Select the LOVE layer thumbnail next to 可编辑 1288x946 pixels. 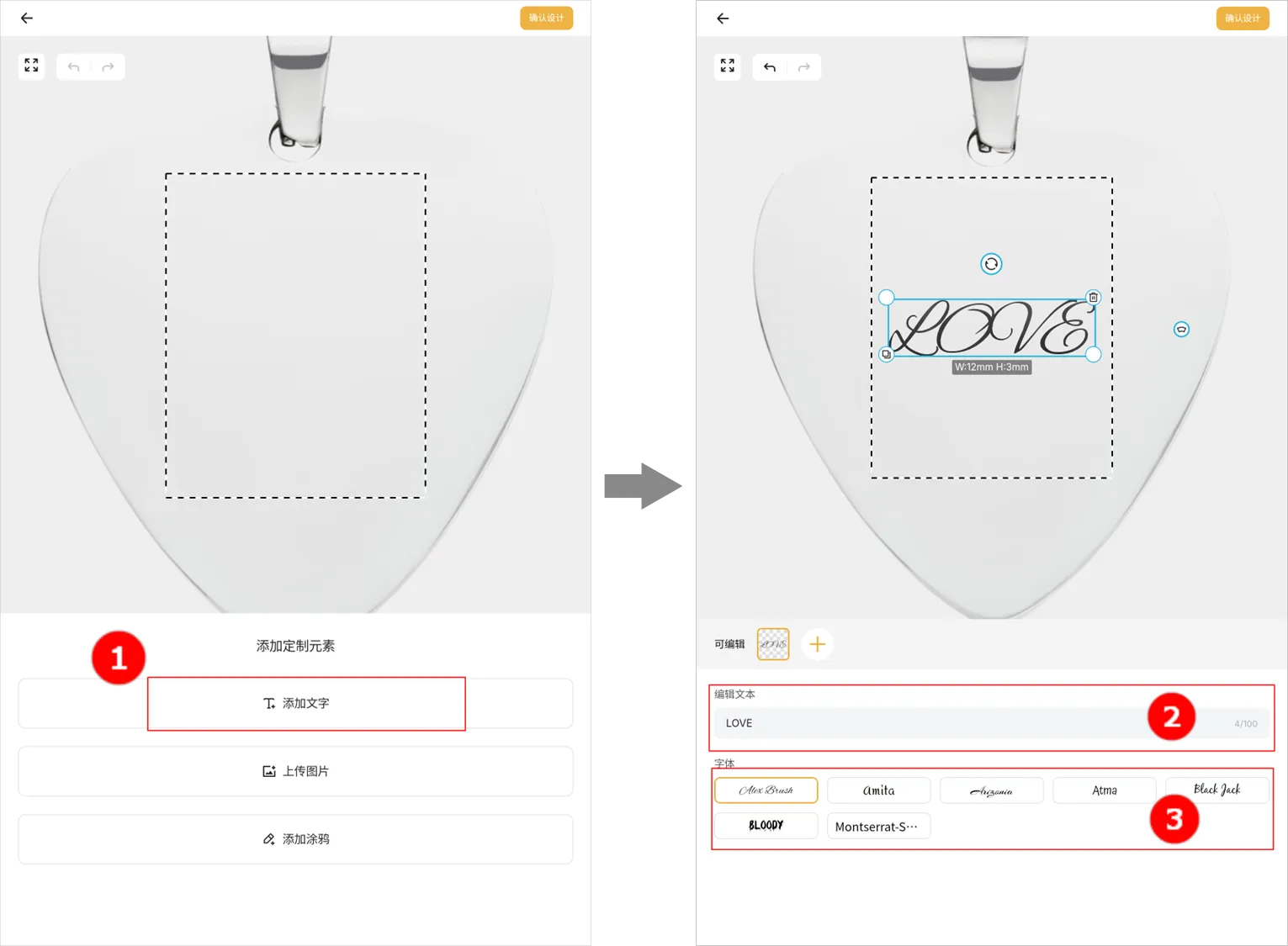point(772,644)
